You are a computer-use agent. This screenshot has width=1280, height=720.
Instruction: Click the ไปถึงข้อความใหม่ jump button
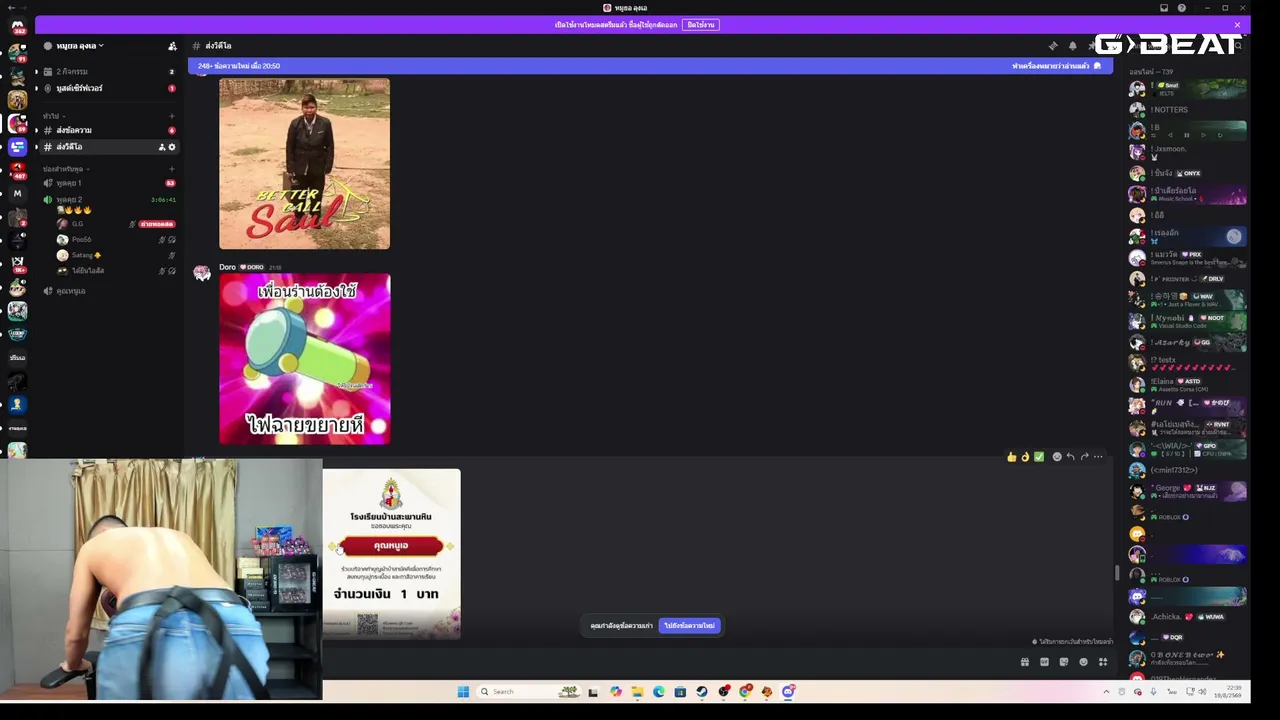689,626
